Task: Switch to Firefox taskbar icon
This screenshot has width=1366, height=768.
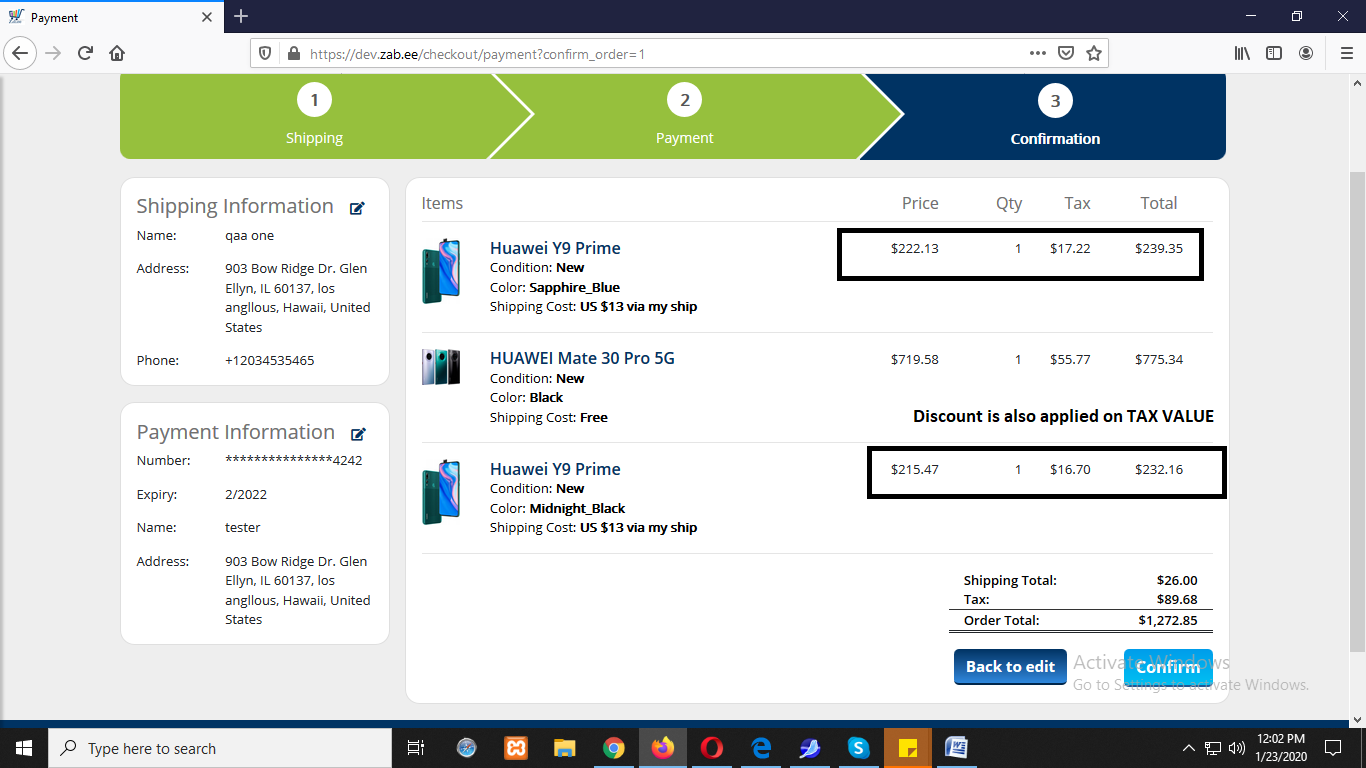Action: [x=663, y=748]
